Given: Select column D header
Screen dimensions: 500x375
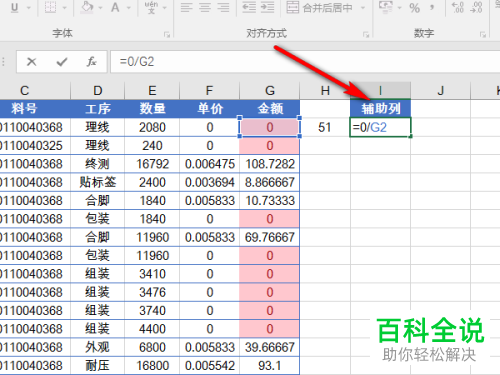Looking at the screenshot, I should (97, 90).
